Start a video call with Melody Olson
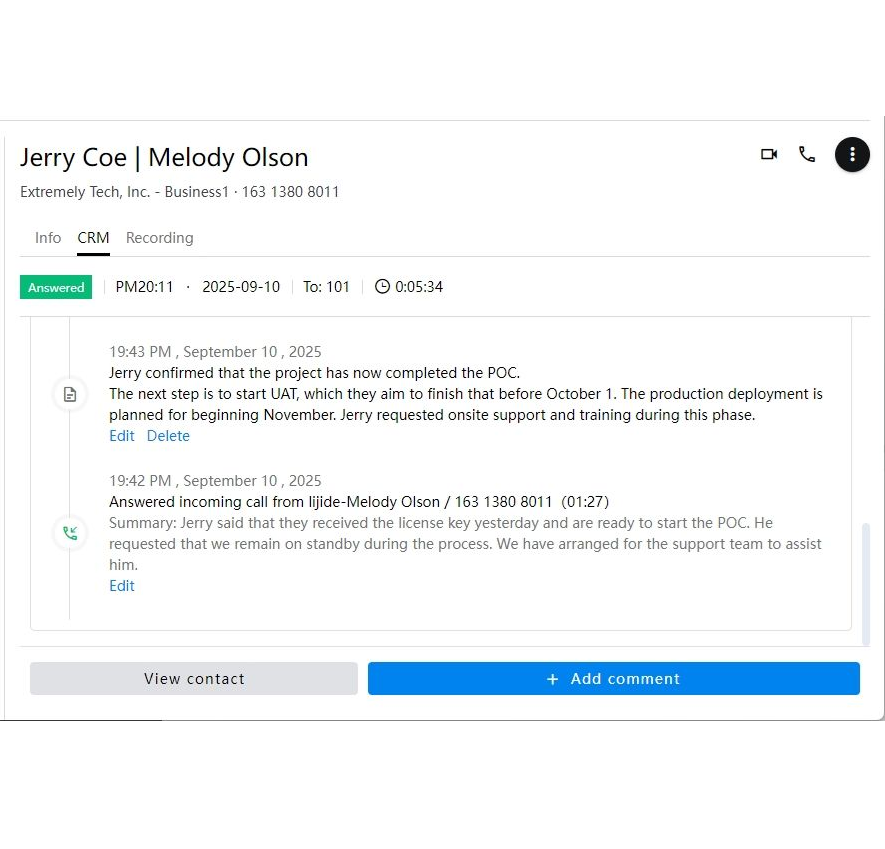885x849 pixels. 768,154
